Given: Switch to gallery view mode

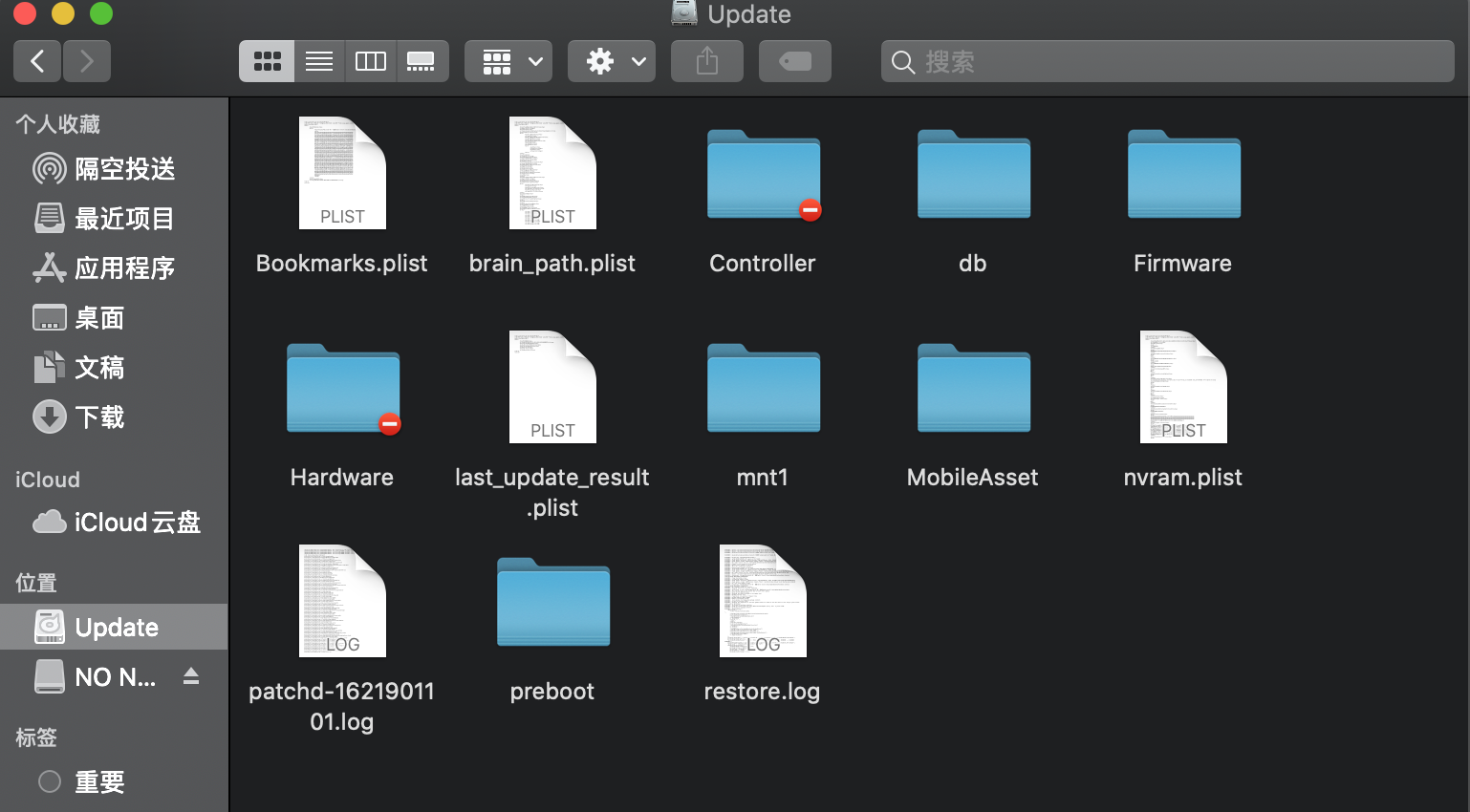Looking at the screenshot, I should pyautogui.click(x=422, y=62).
